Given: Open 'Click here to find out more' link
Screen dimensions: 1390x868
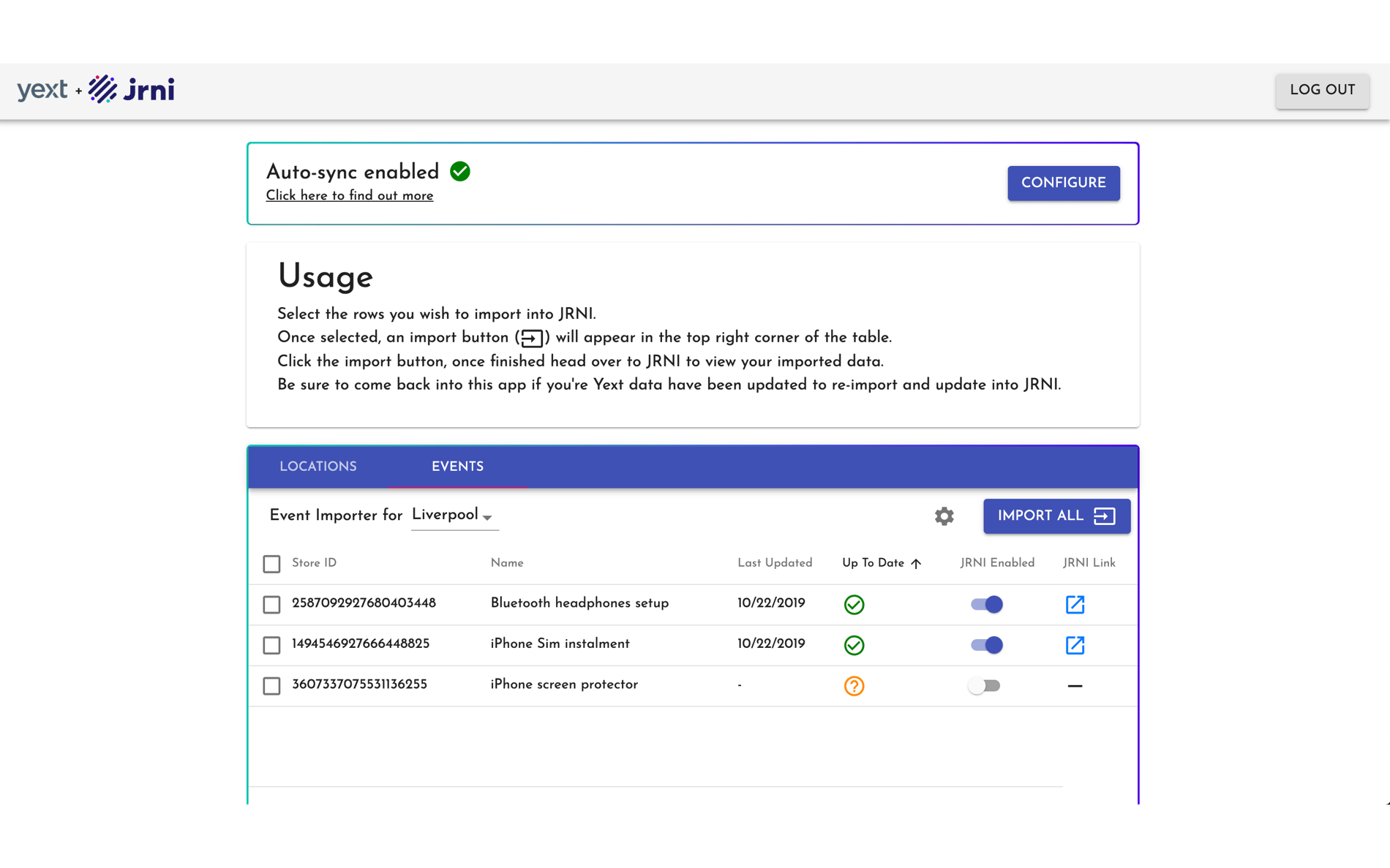Looking at the screenshot, I should (350, 196).
